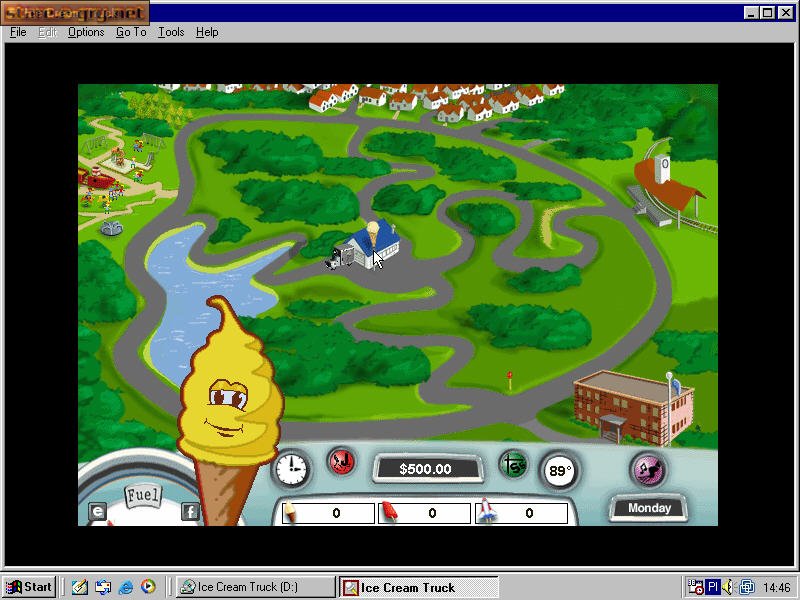Open the Options menu

(86, 32)
